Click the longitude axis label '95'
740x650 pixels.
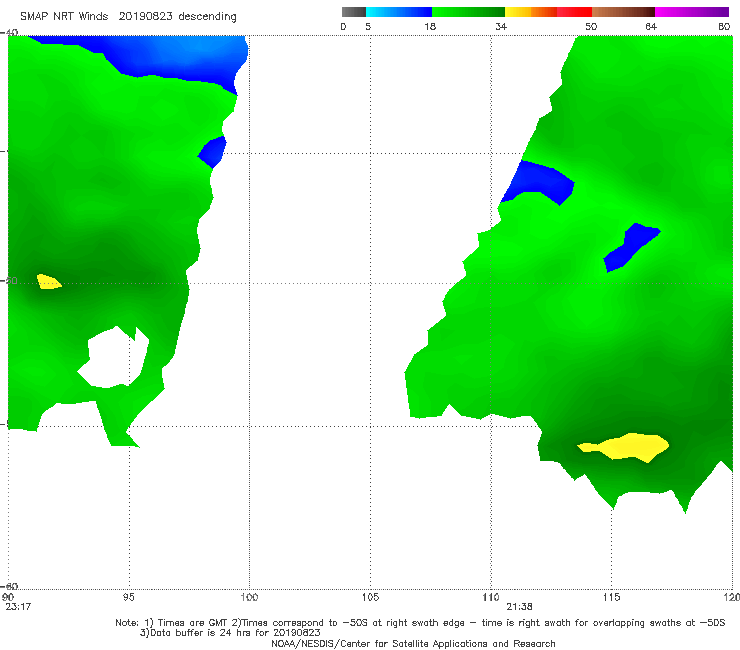point(128,597)
